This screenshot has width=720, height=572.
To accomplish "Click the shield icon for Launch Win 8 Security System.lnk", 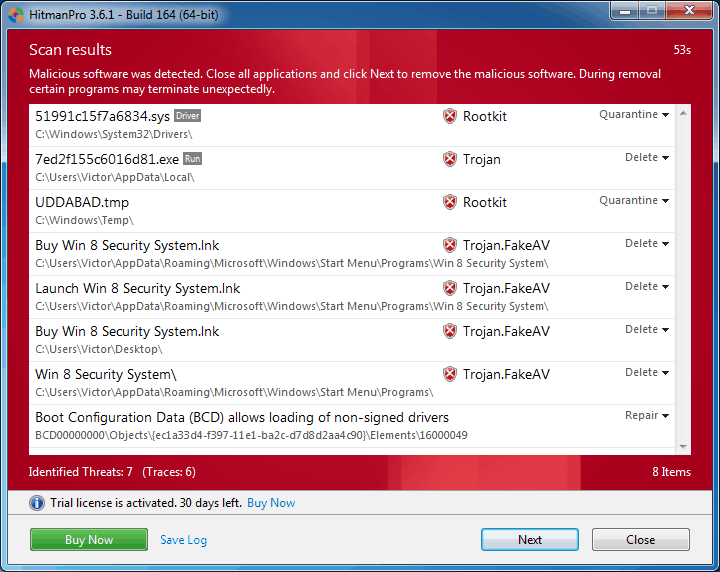I will click(450, 288).
